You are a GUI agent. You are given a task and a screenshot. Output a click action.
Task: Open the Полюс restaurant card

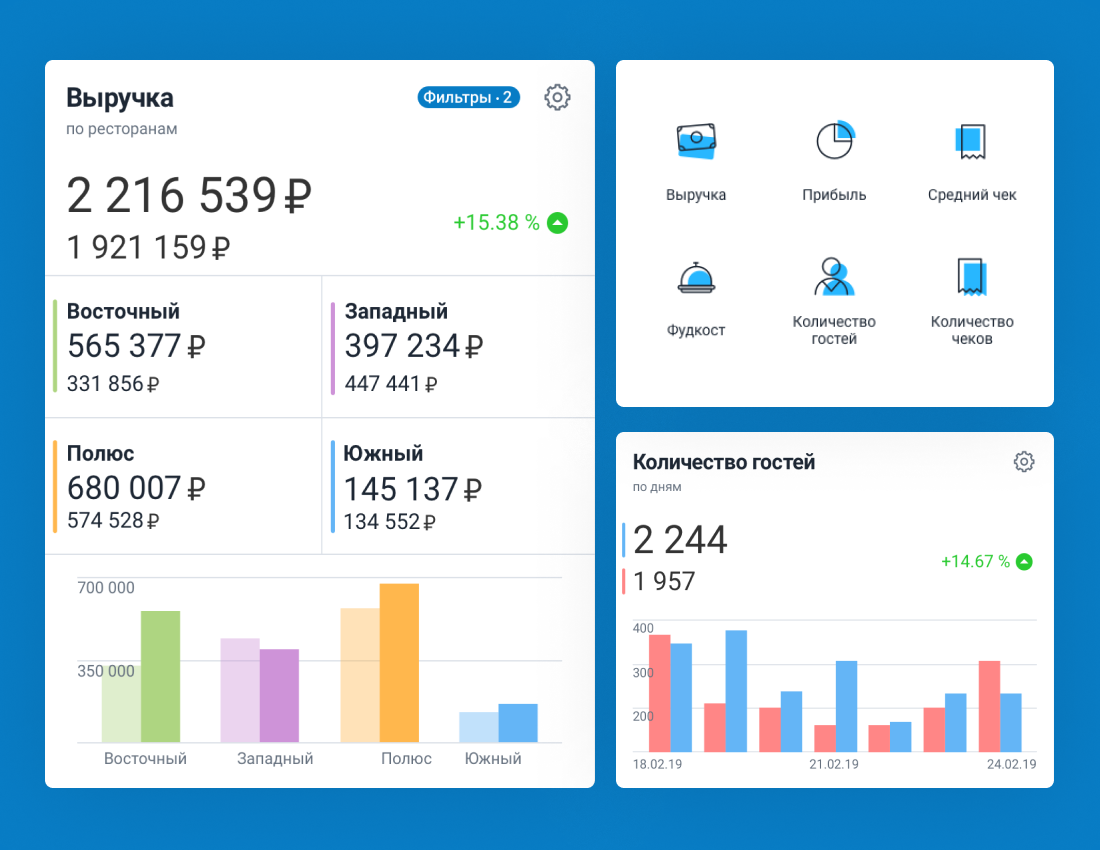pos(183,486)
